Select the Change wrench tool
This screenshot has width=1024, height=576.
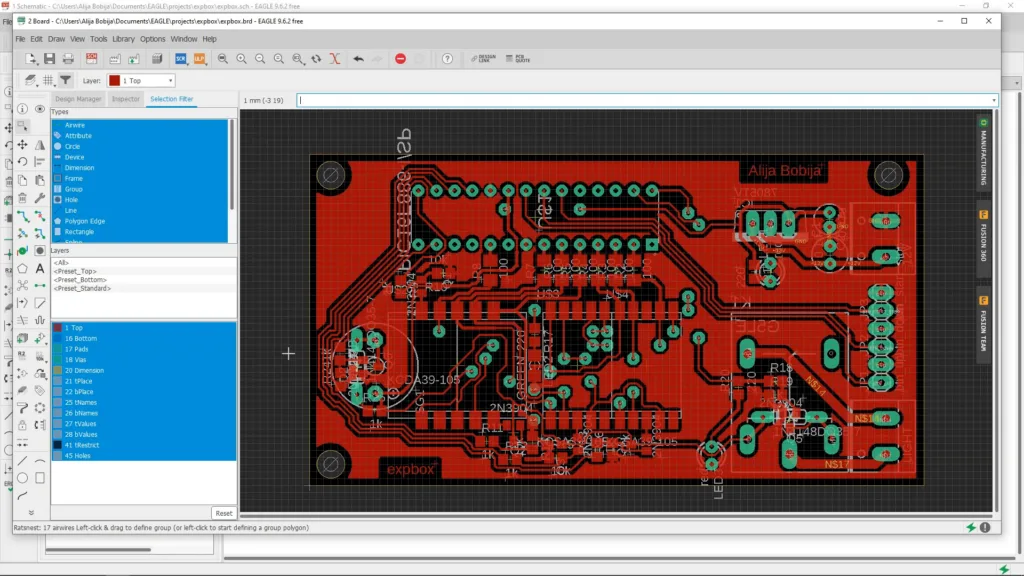tap(40, 197)
